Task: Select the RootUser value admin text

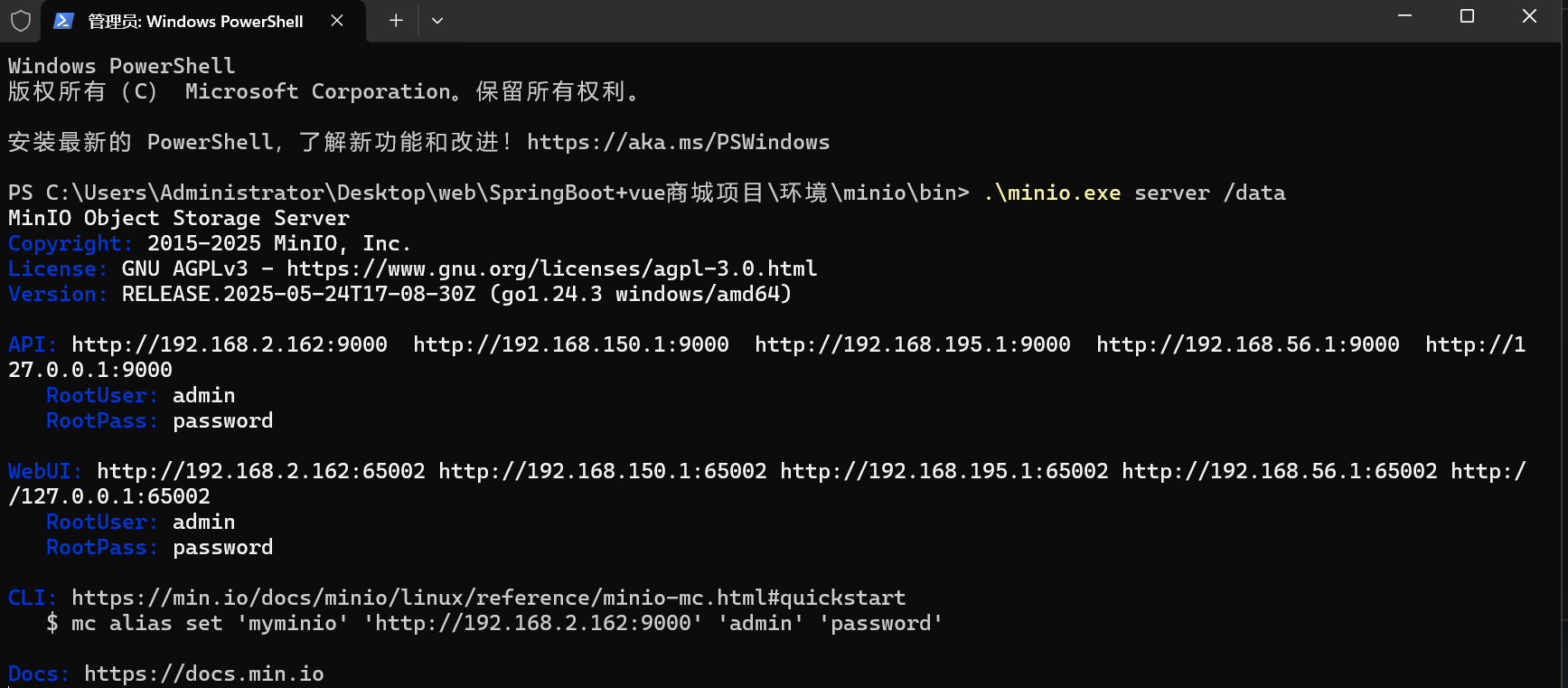Action: [204, 395]
